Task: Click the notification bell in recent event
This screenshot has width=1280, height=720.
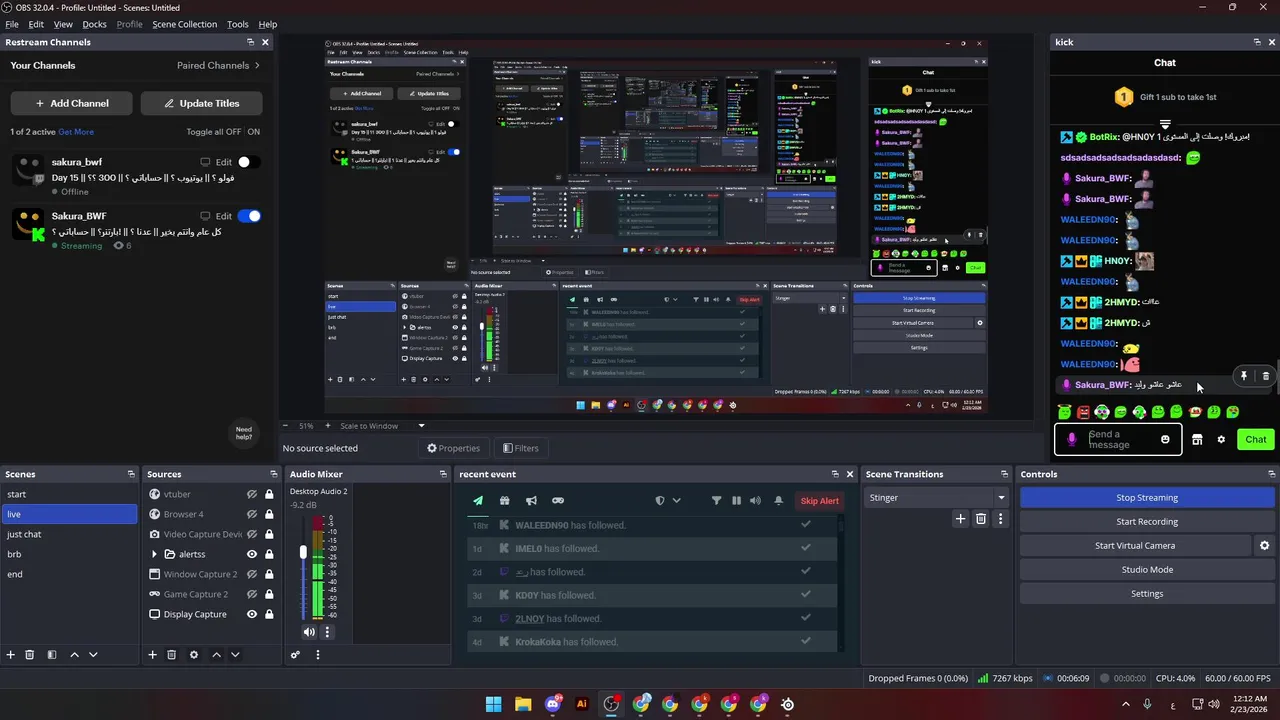Action: pyautogui.click(x=778, y=501)
